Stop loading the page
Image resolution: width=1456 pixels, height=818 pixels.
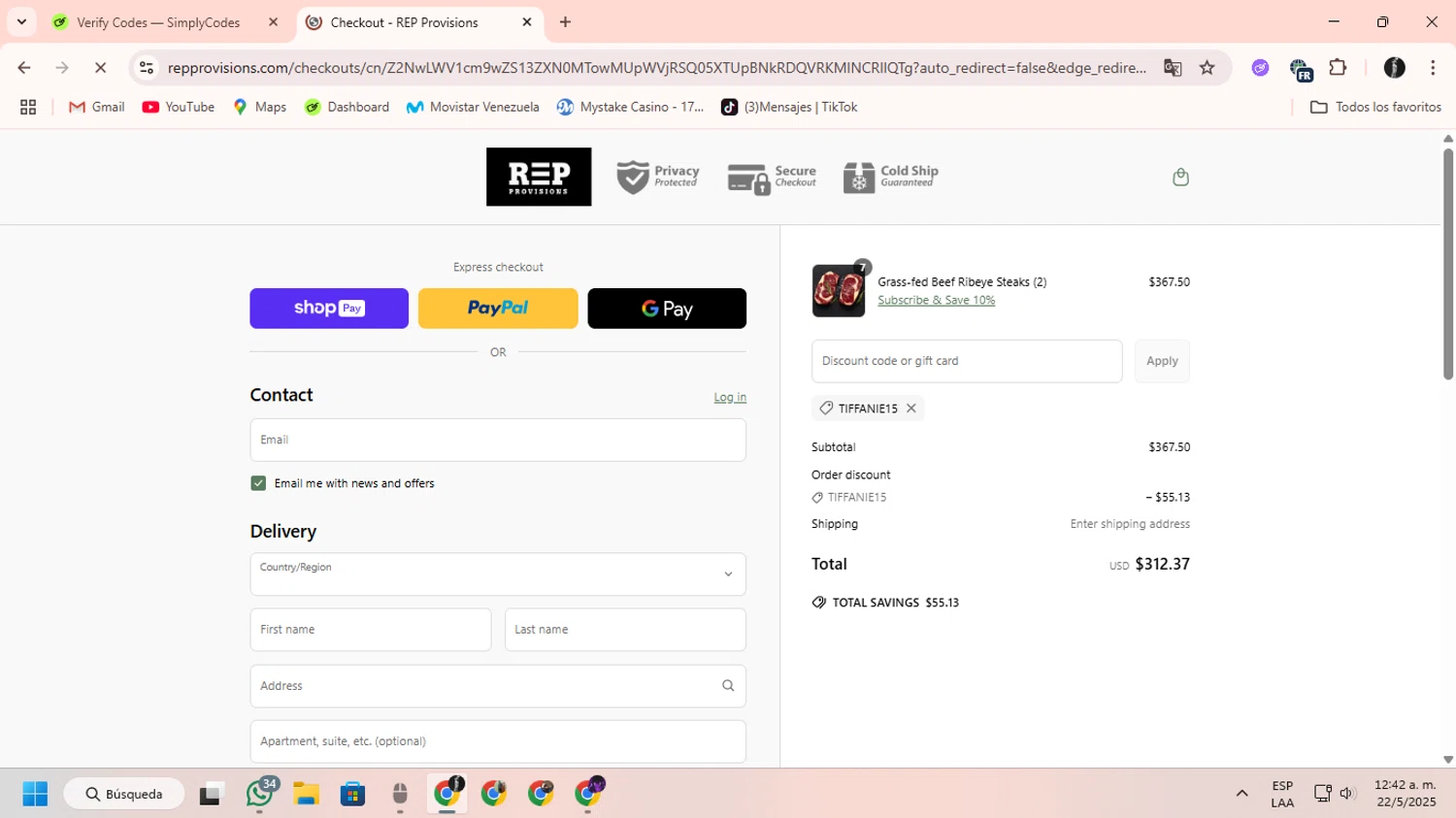(100, 68)
